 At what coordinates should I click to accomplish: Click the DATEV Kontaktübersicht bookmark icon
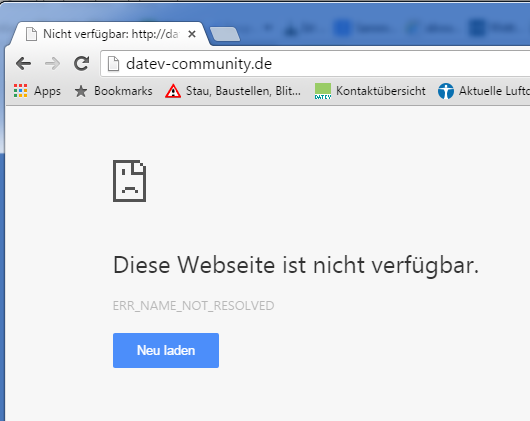tap(323, 91)
